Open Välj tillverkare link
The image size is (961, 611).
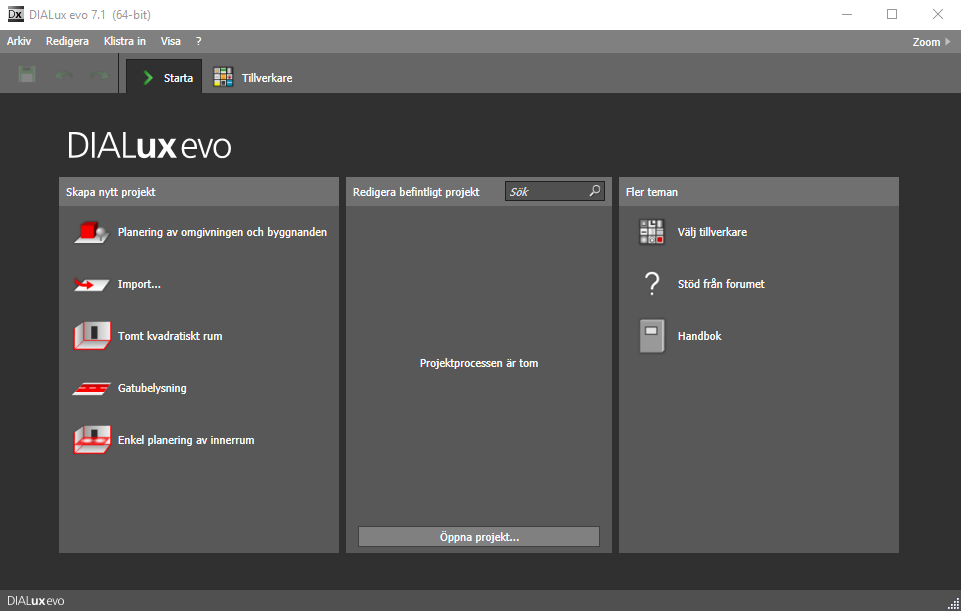click(712, 232)
